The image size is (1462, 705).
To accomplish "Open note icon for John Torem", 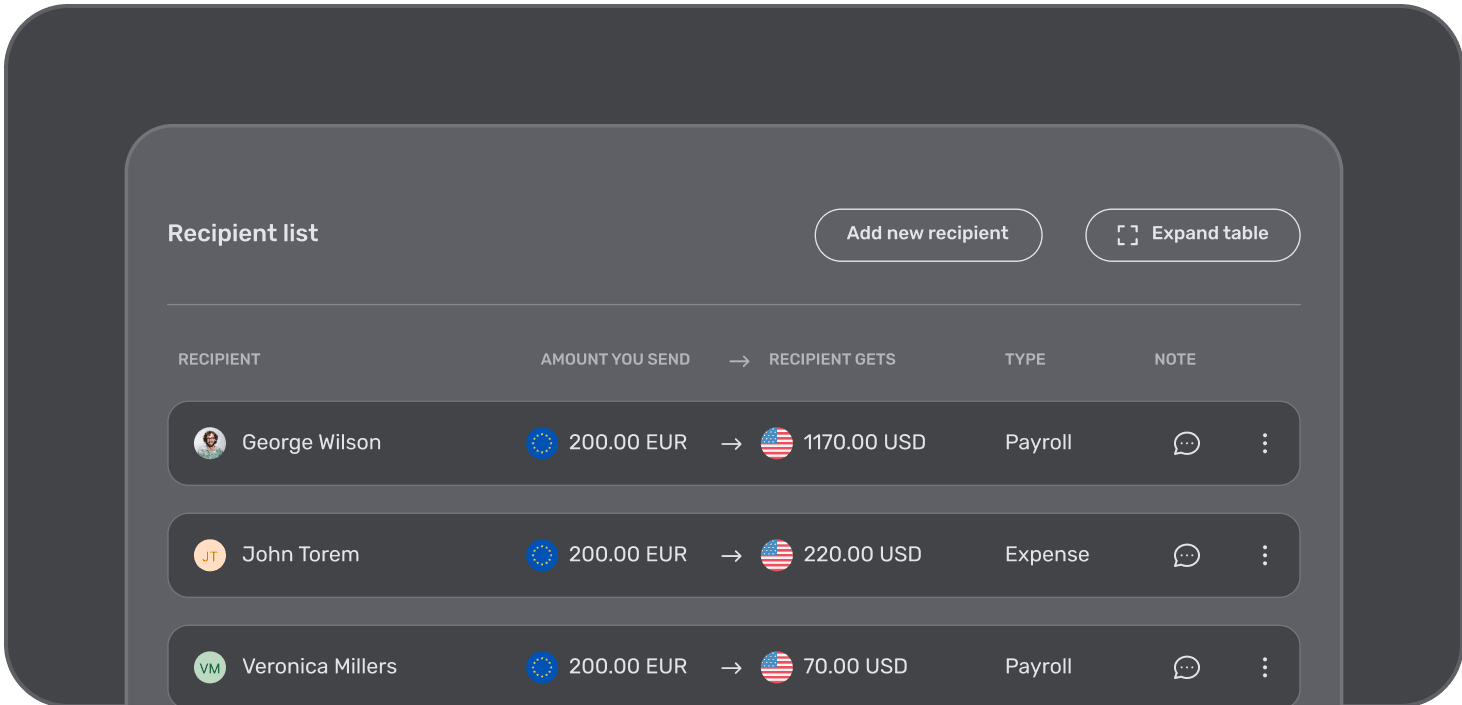I will click(x=1186, y=555).
